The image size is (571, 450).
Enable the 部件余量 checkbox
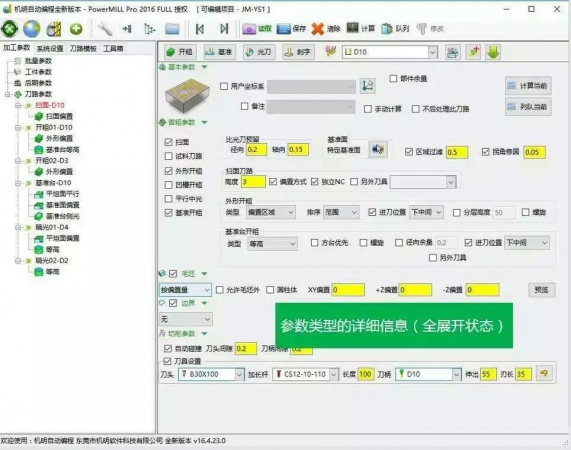(393, 78)
